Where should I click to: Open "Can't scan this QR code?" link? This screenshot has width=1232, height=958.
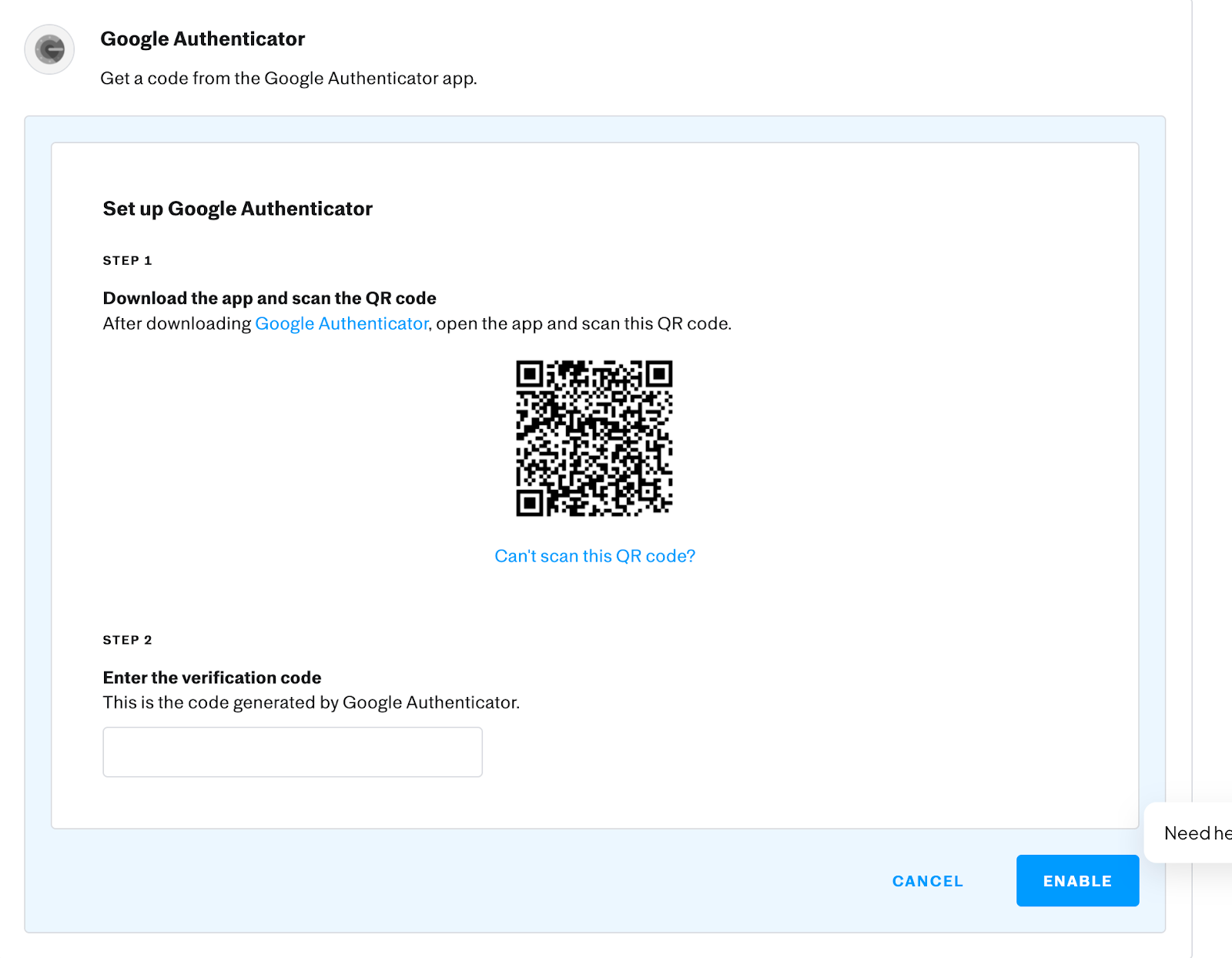(x=594, y=556)
